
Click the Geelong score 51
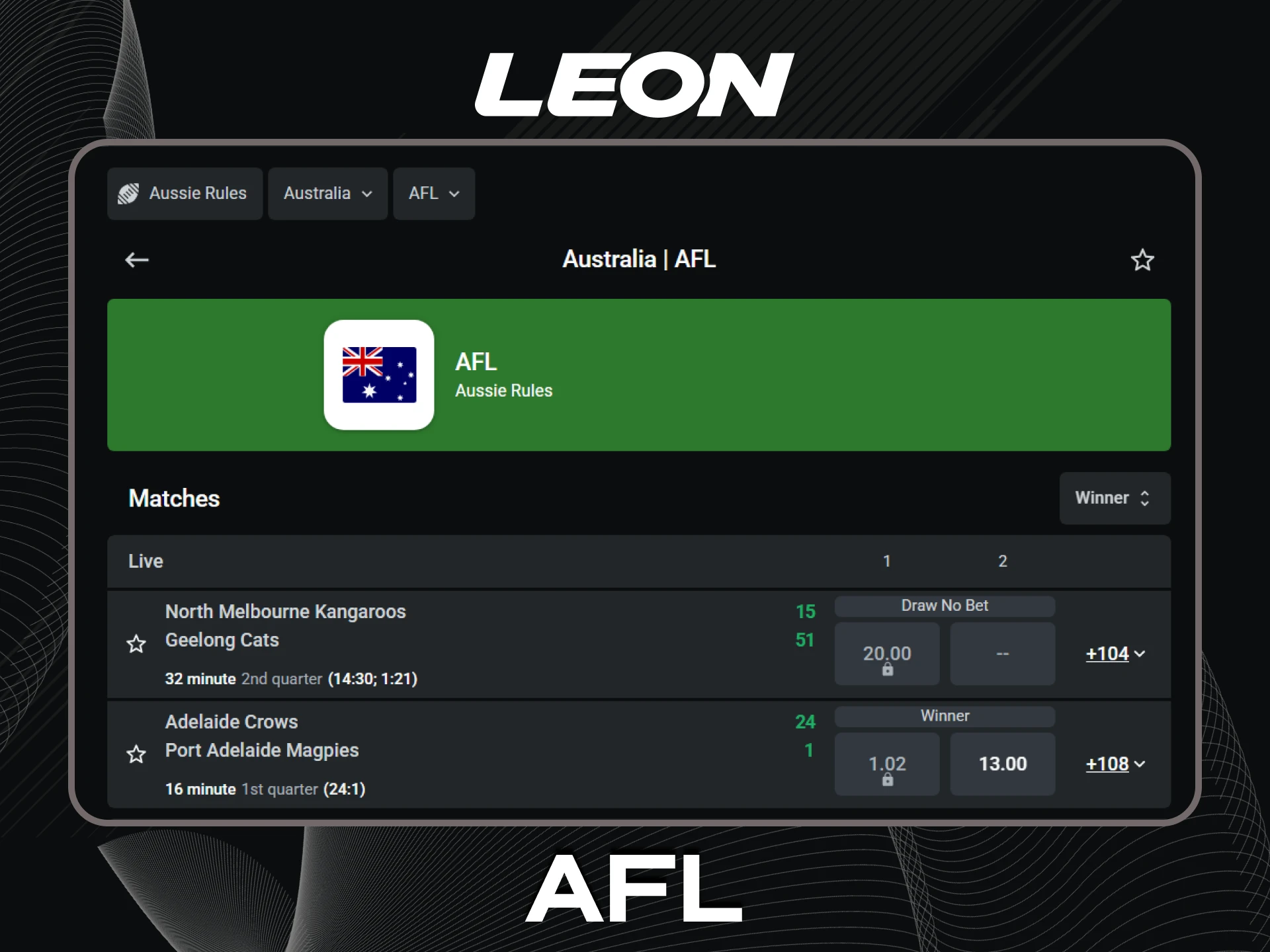[805, 640]
